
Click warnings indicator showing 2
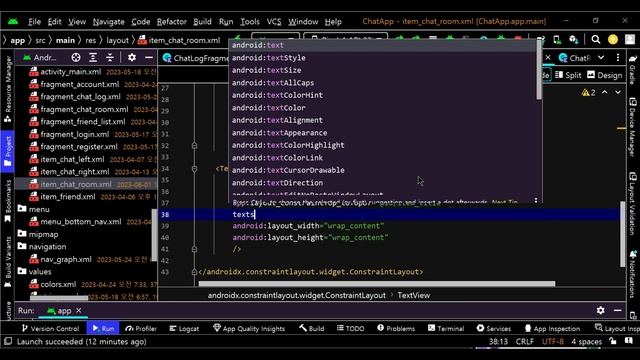tap(589, 93)
